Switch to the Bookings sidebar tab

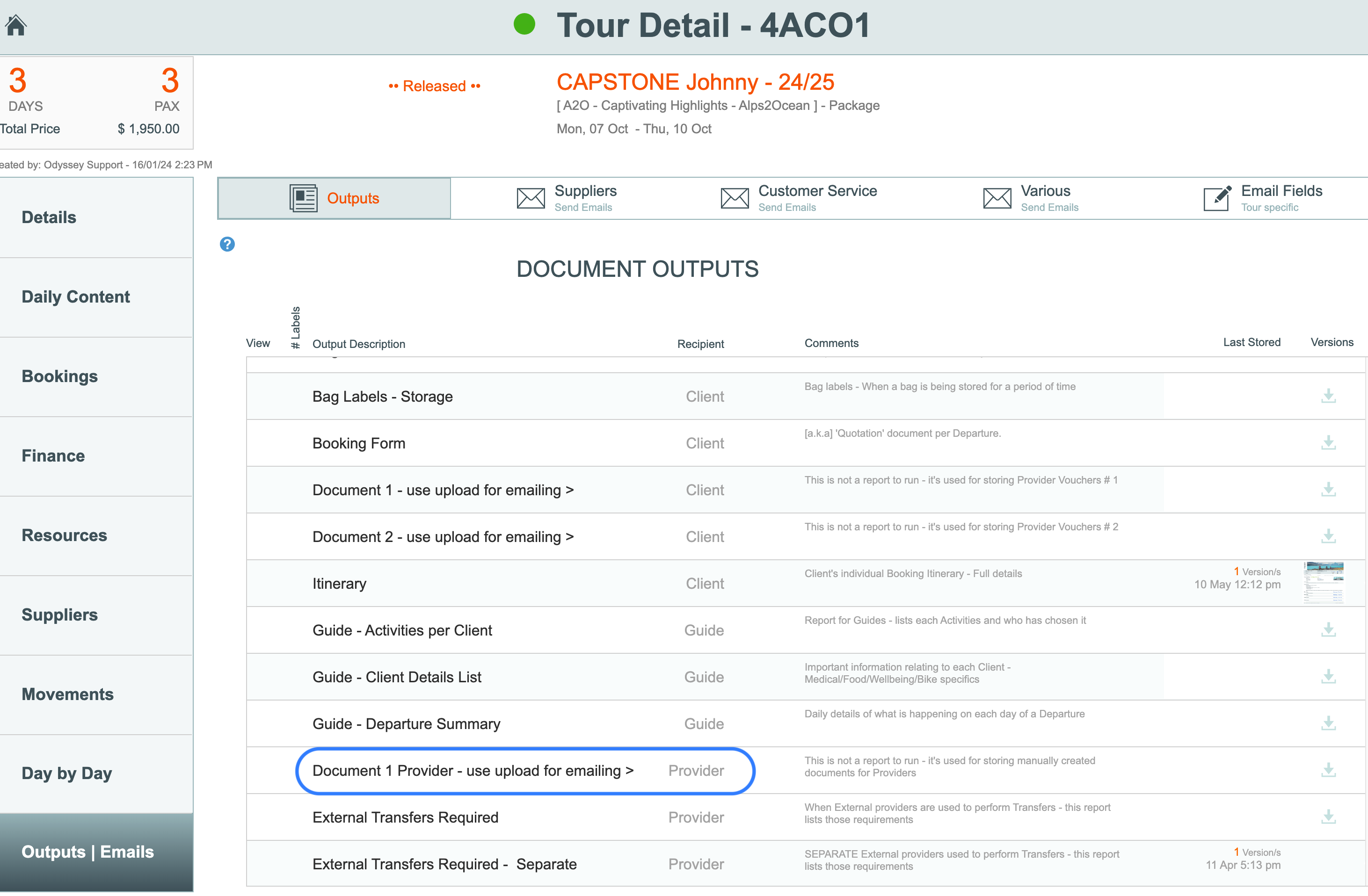(59, 377)
